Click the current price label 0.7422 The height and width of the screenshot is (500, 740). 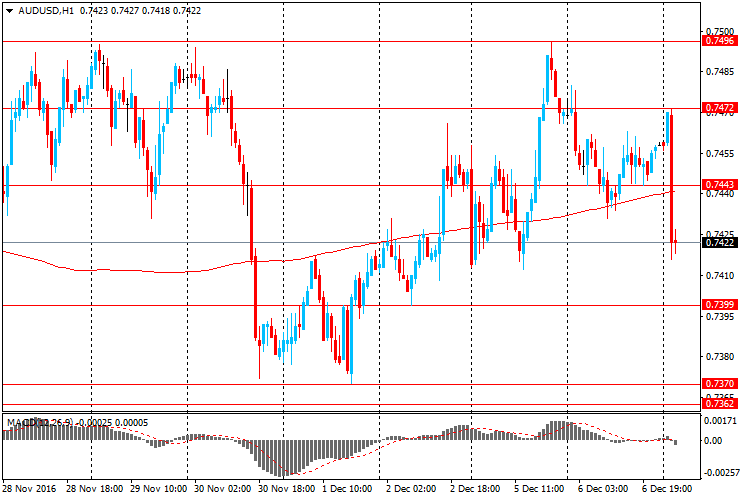click(720, 242)
